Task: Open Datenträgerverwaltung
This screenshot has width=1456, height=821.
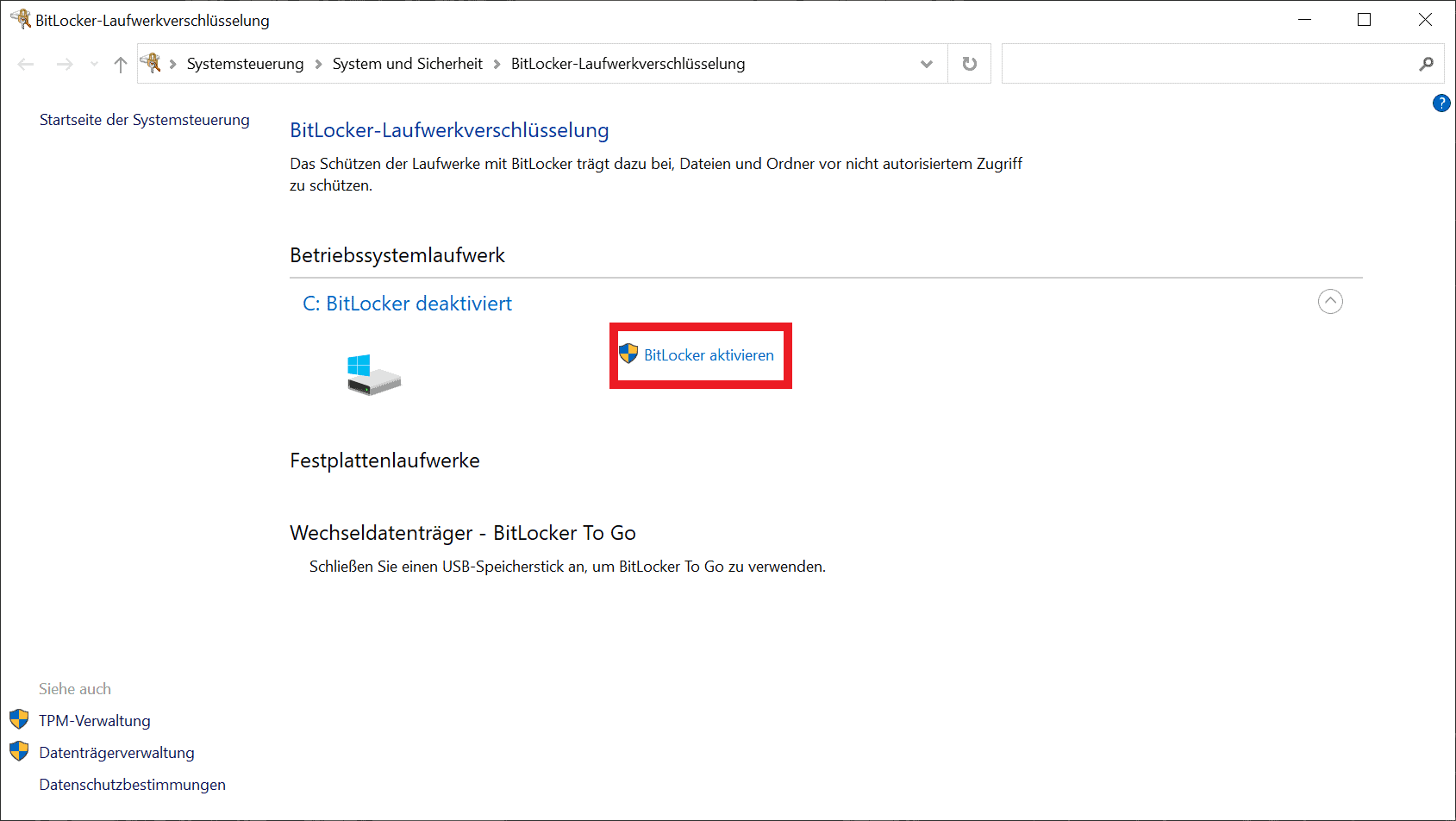Action: [116, 751]
